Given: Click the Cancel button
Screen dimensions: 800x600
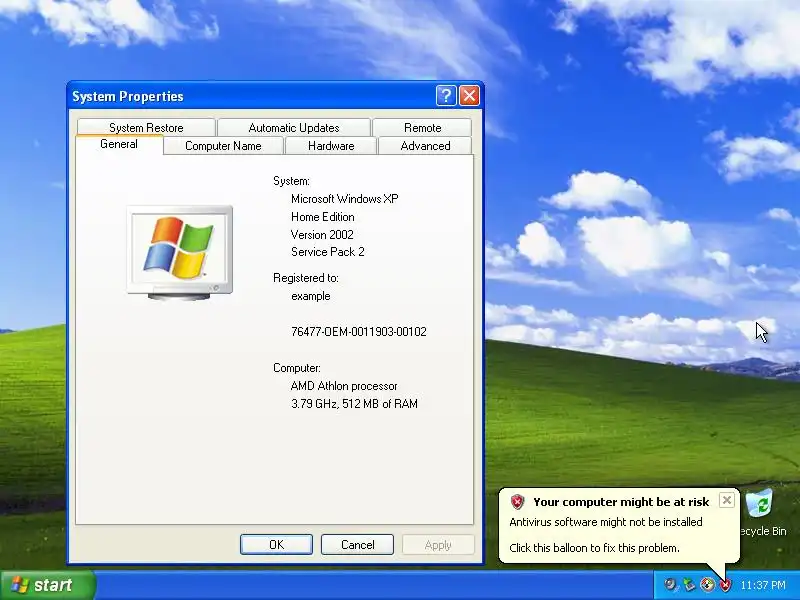Looking at the screenshot, I should (x=357, y=544).
